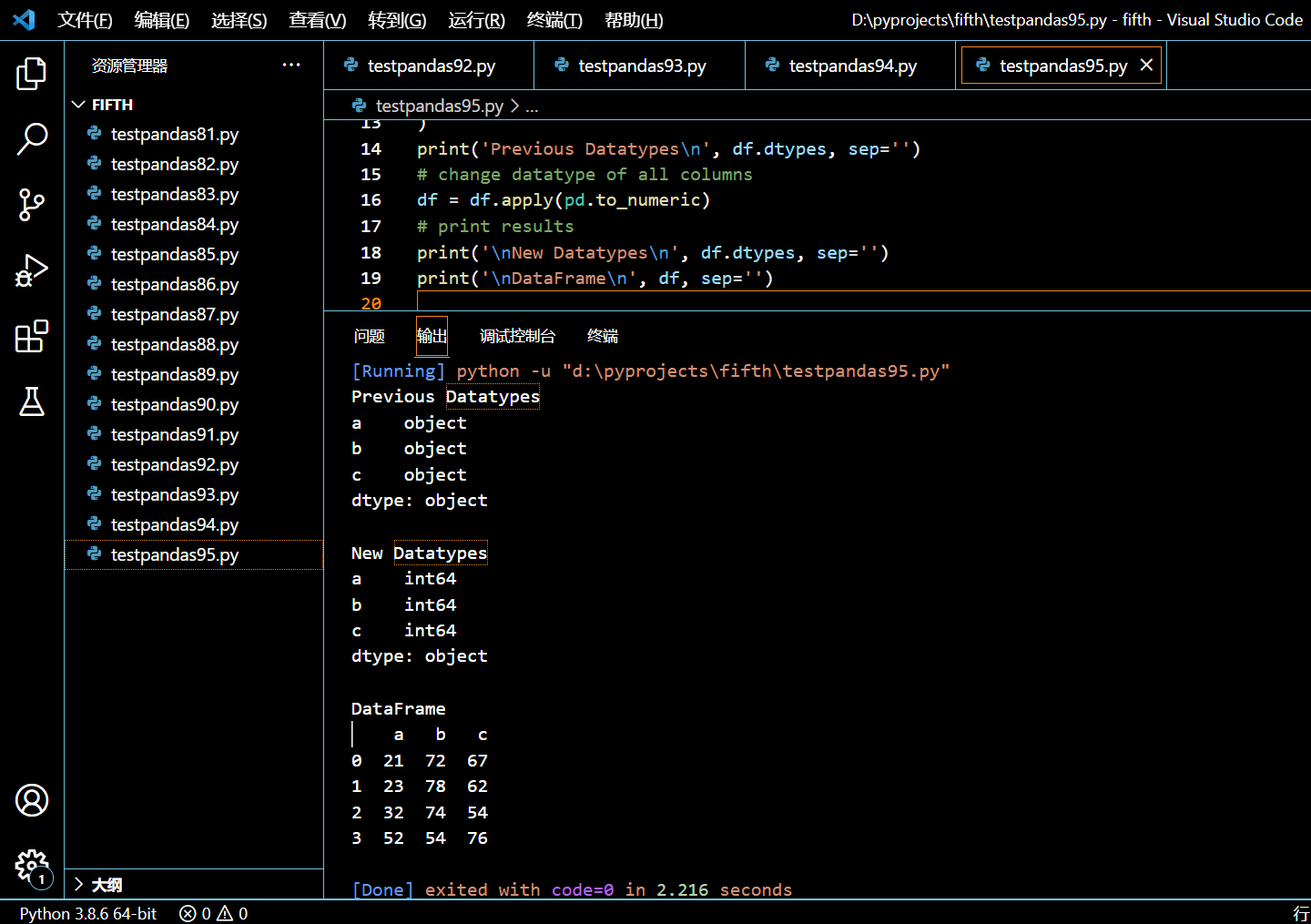Open the 帮助(H) menu
Screen dimensions: 1311x924
click(x=635, y=20)
